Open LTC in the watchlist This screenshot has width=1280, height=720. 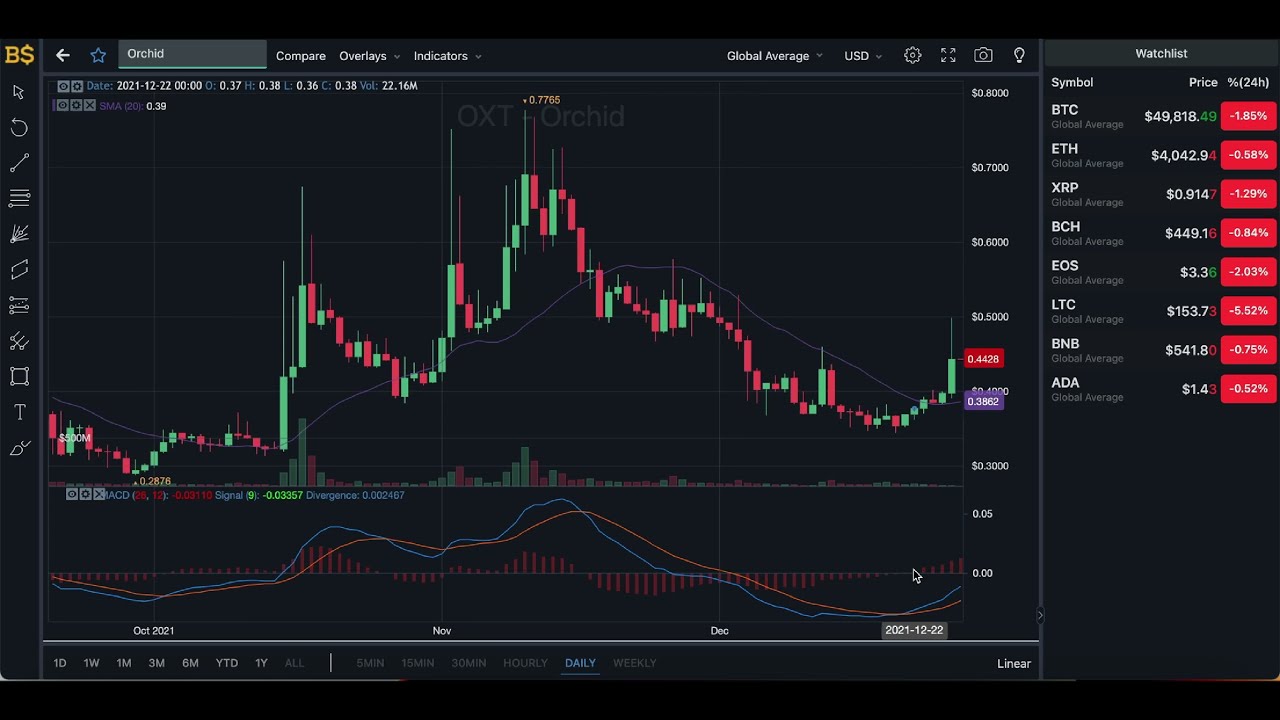(x=1162, y=311)
